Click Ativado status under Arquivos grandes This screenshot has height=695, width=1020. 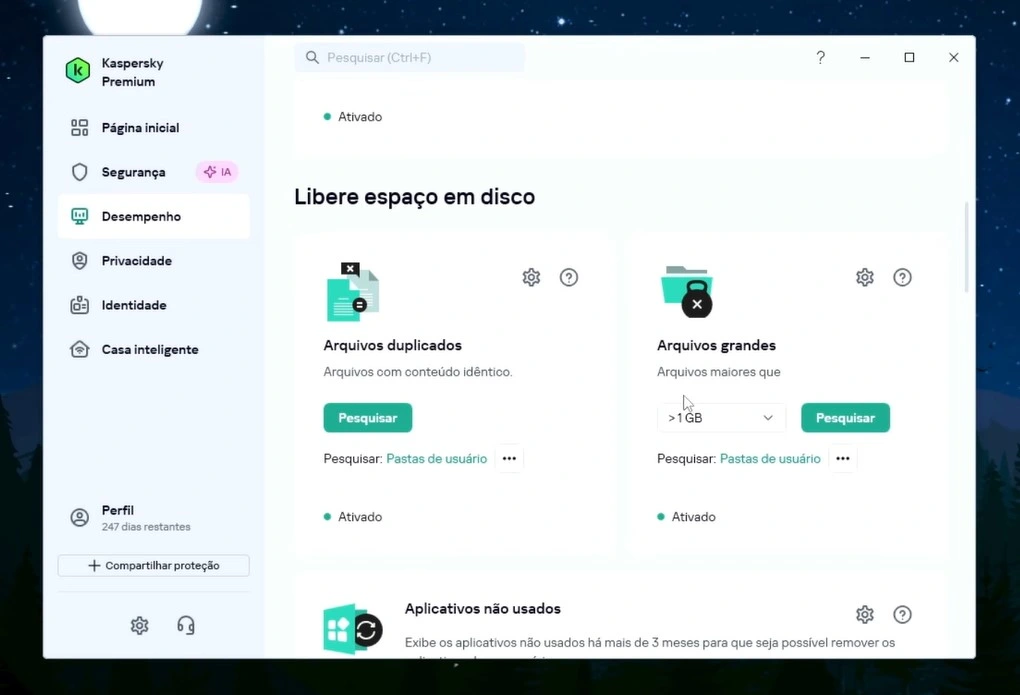point(687,517)
